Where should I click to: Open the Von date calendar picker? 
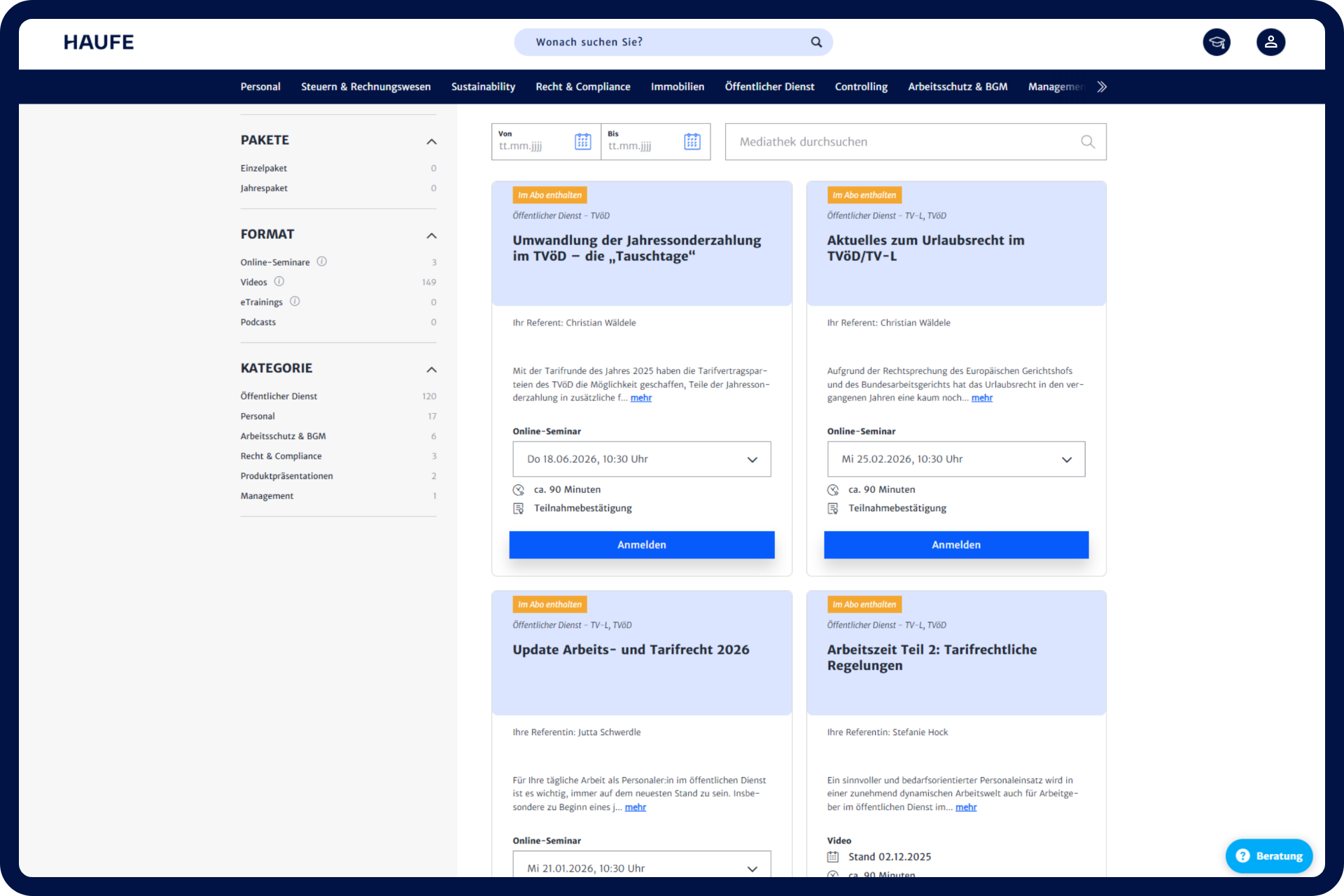[x=582, y=141]
